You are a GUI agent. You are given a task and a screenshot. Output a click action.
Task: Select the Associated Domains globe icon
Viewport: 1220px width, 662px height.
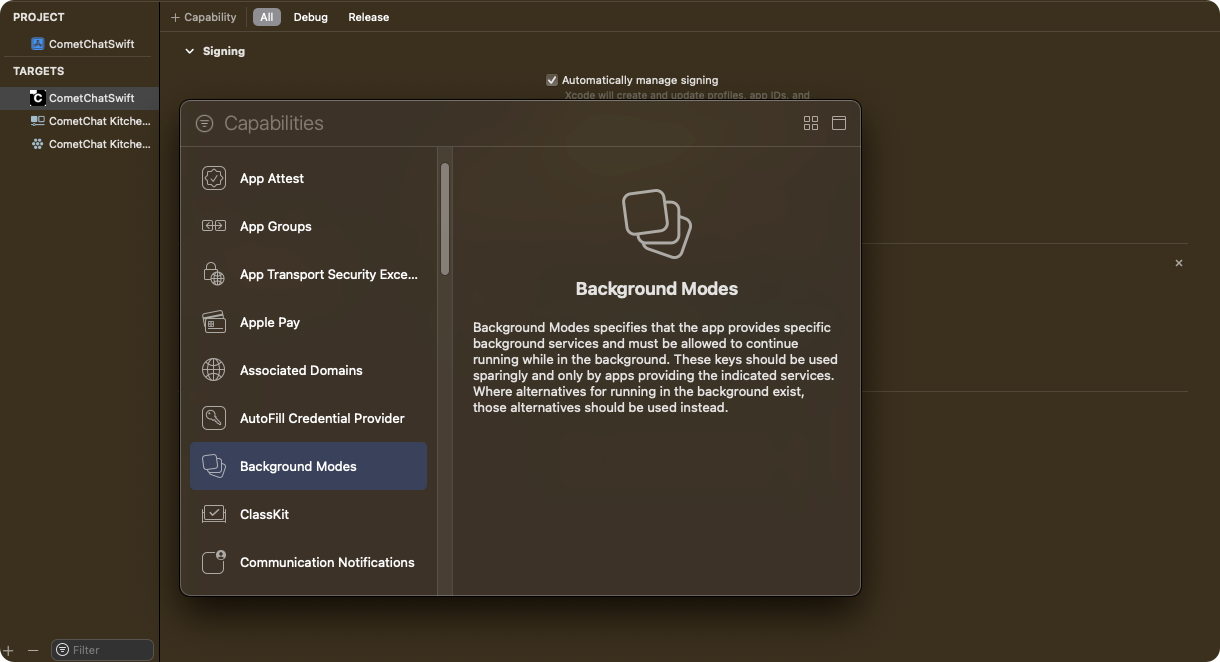[214, 370]
